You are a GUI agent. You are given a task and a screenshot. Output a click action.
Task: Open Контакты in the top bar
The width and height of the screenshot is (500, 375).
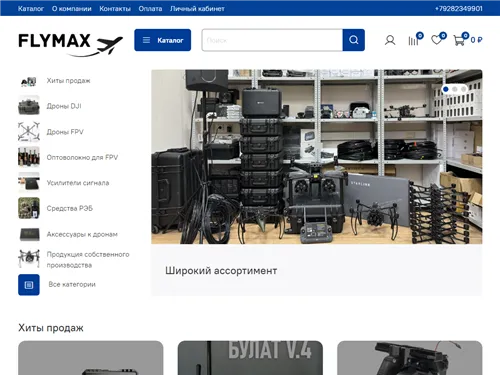point(115,9)
